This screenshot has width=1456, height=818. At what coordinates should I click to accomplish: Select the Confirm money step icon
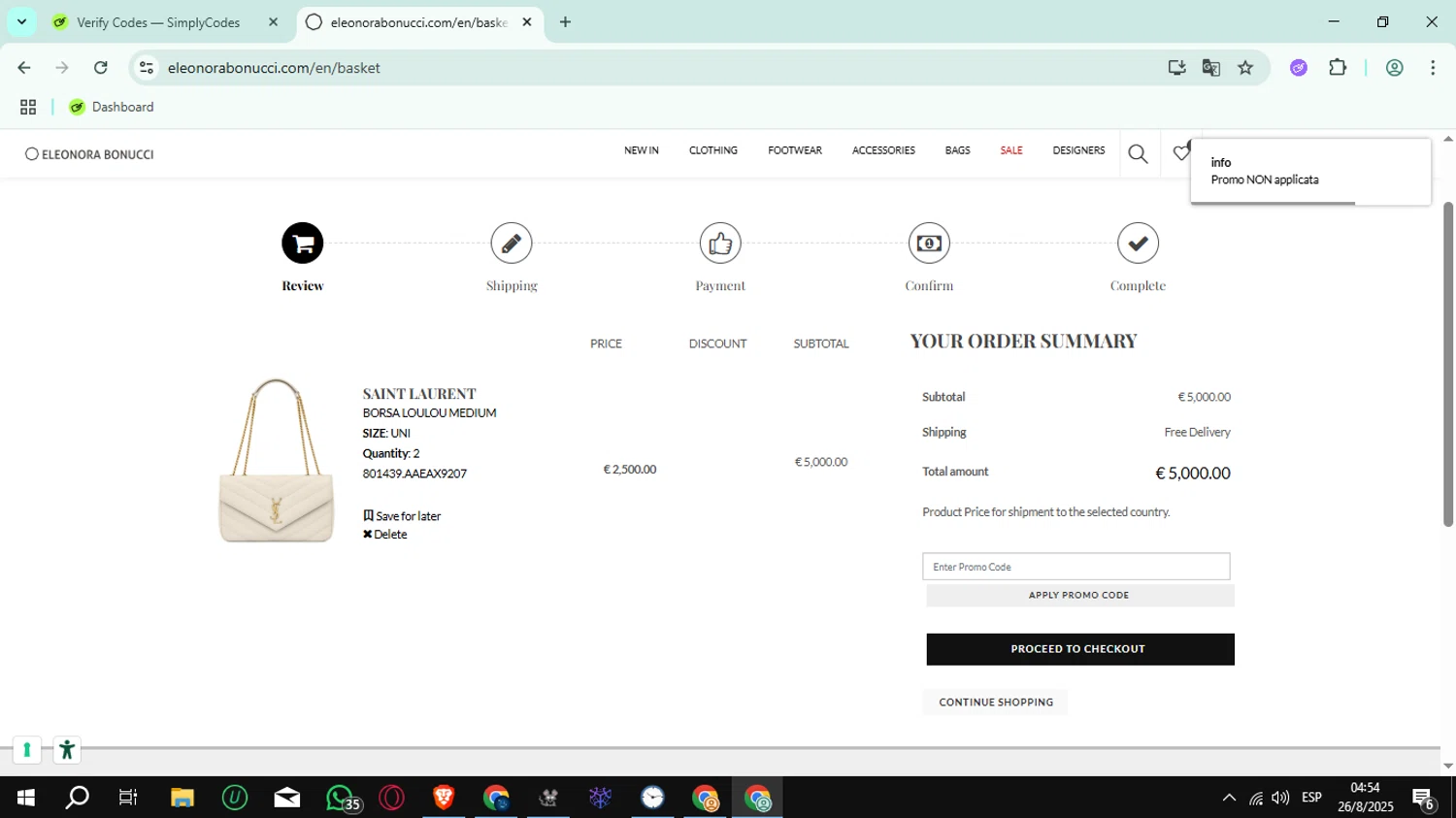coord(929,243)
